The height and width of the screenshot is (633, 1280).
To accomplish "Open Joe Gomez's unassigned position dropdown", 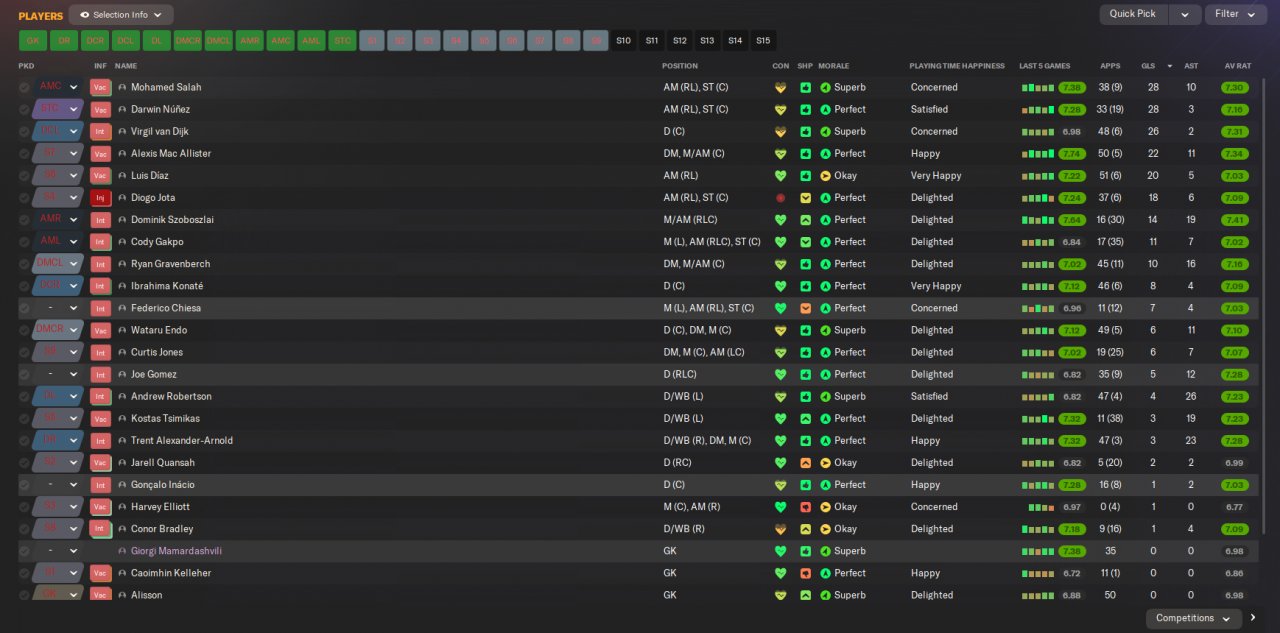I will 58,374.
